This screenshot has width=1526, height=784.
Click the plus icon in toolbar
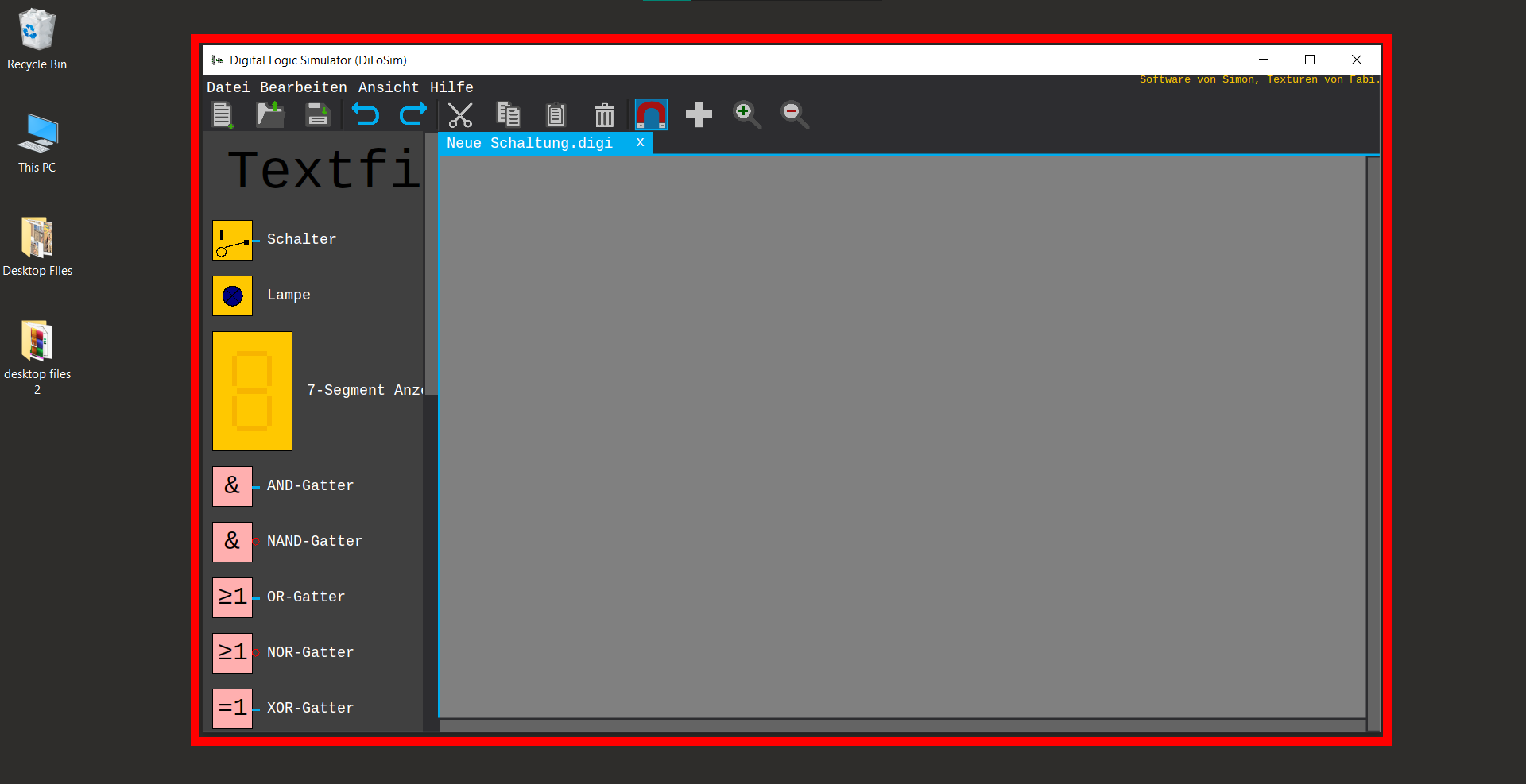(x=699, y=115)
